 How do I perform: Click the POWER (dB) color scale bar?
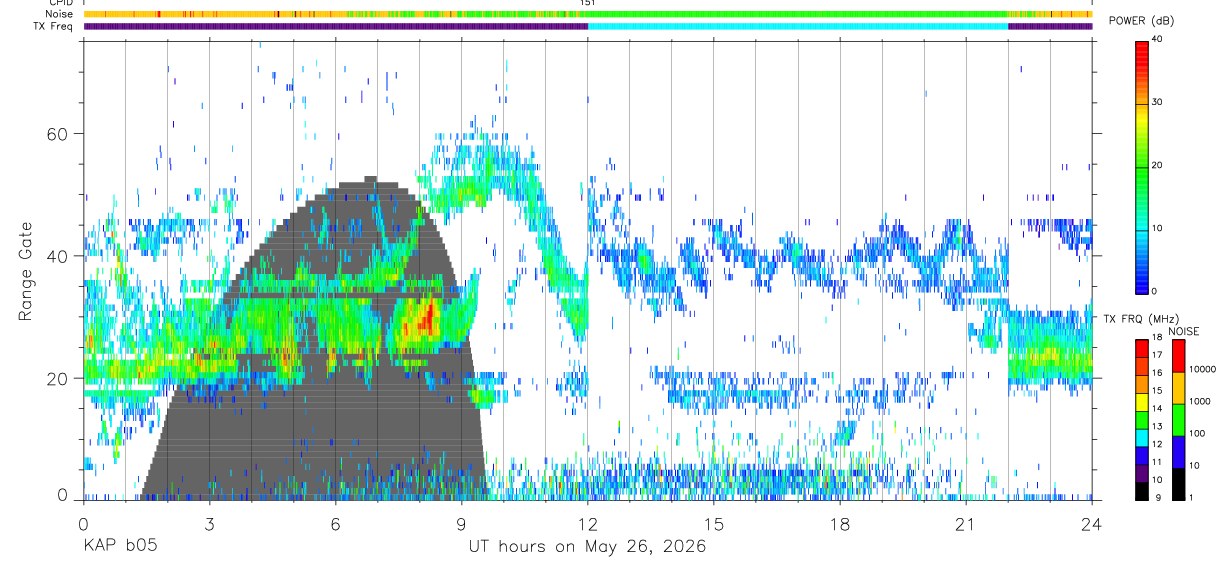click(x=1141, y=166)
